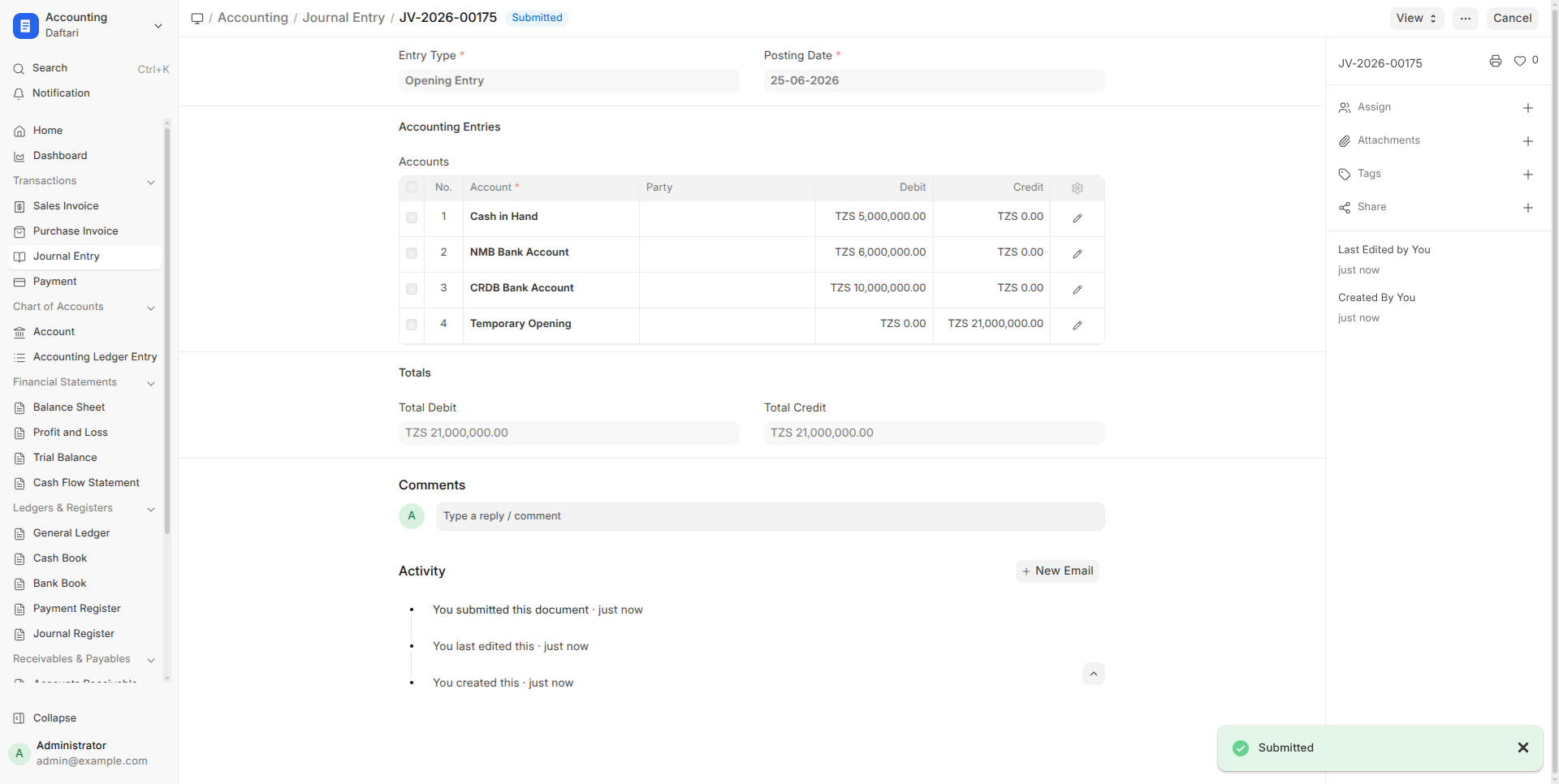Add a tag with the plus icon
Viewport: 1559px width, 784px height.
pyautogui.click(x=1527, y=174)
